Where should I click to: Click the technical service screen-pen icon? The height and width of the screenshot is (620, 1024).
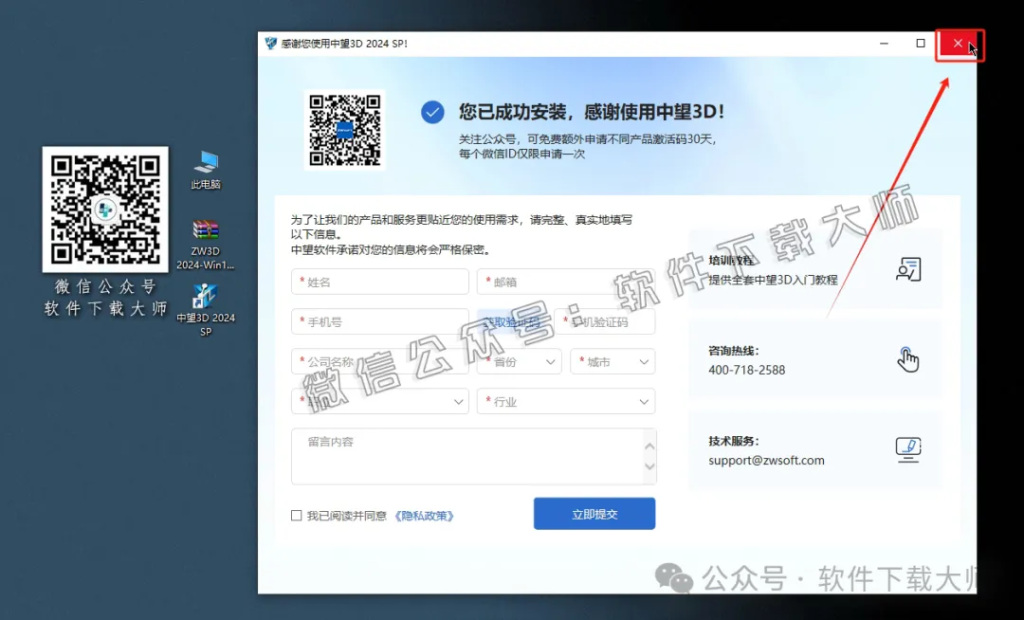[908, 448]
